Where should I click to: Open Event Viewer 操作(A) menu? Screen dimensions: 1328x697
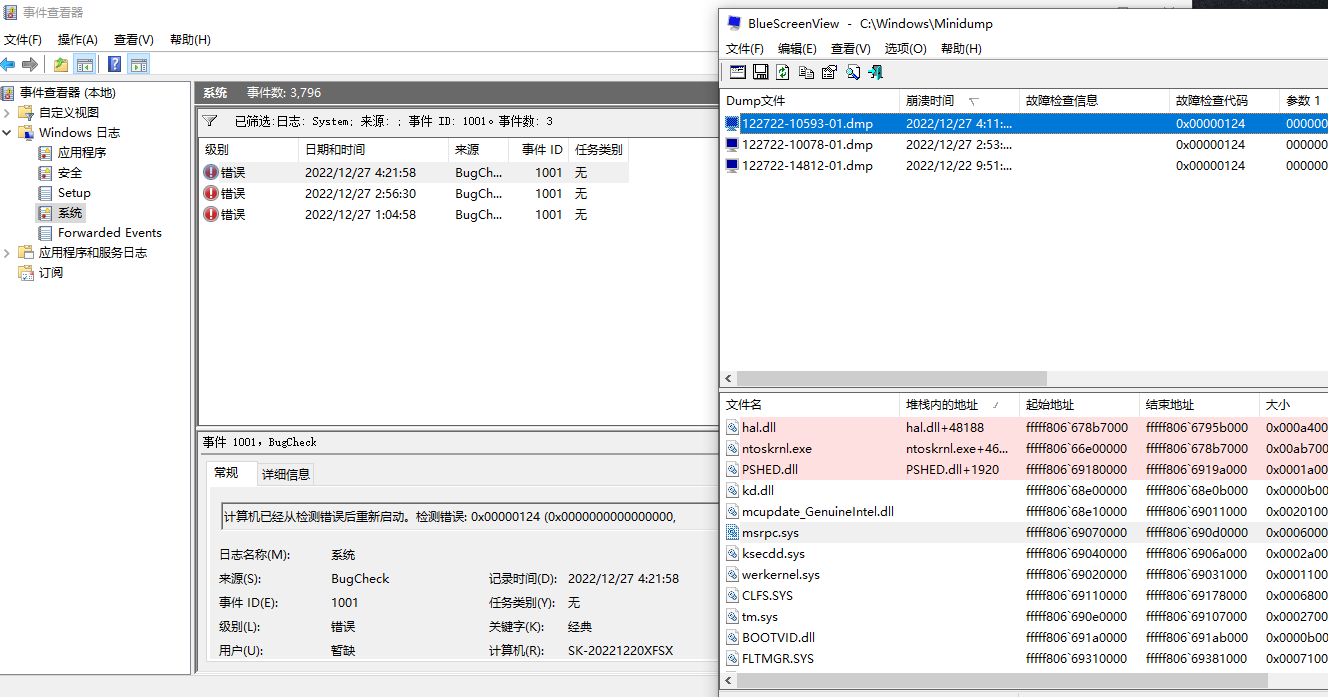(78, 40)
